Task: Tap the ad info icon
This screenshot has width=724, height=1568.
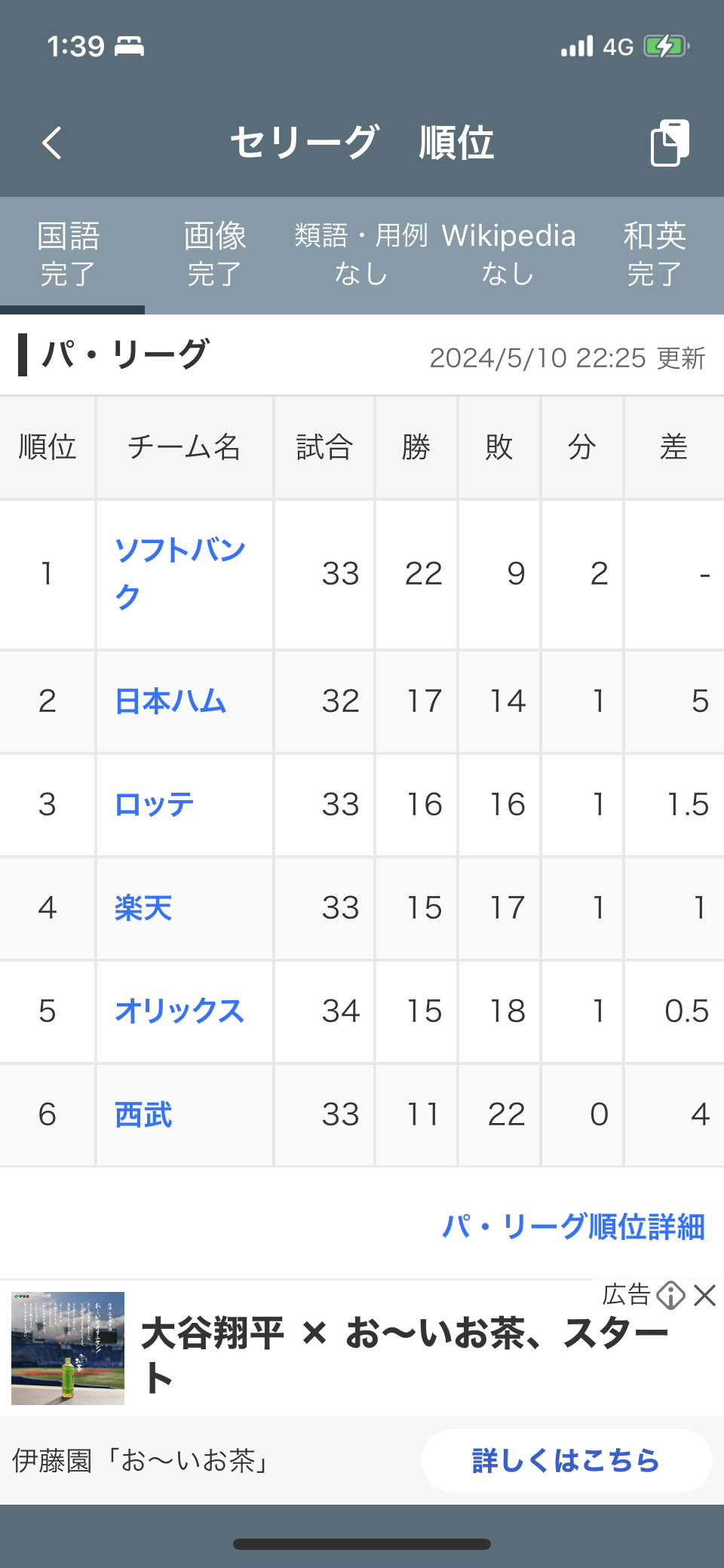Action: coord(670,1296)
